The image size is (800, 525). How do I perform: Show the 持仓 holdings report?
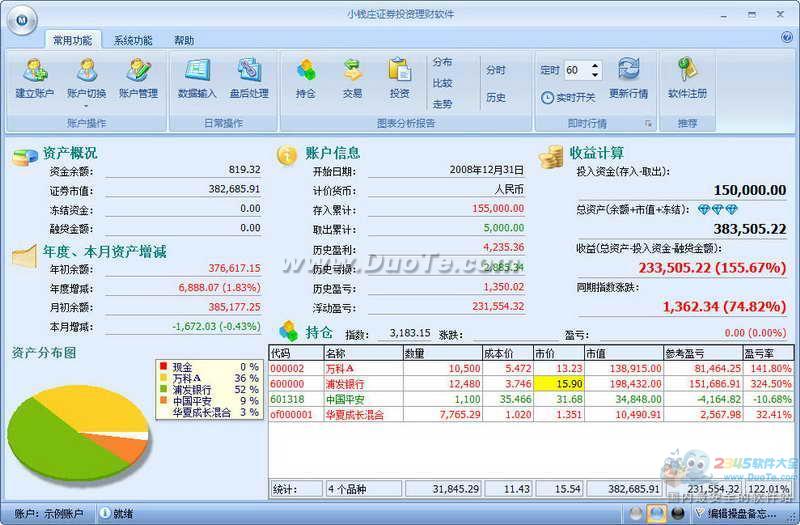pyautogui.click(x=306, y=79)
